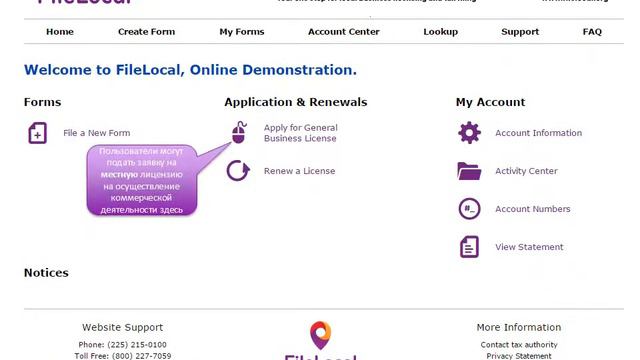
Task: Open FAQ from the navigation bar
Action: pyautogui.click(x=592, y=31)
